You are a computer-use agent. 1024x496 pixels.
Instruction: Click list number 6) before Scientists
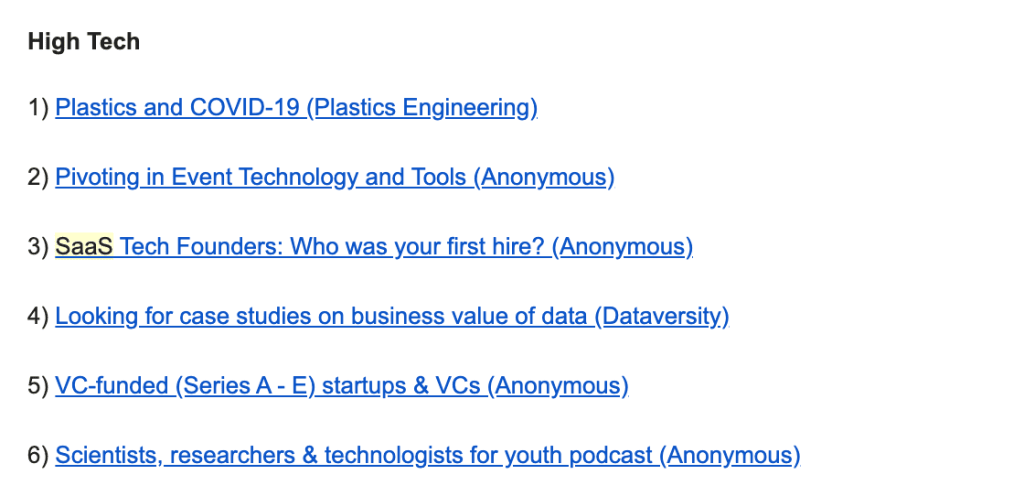(x=39, y=455)
